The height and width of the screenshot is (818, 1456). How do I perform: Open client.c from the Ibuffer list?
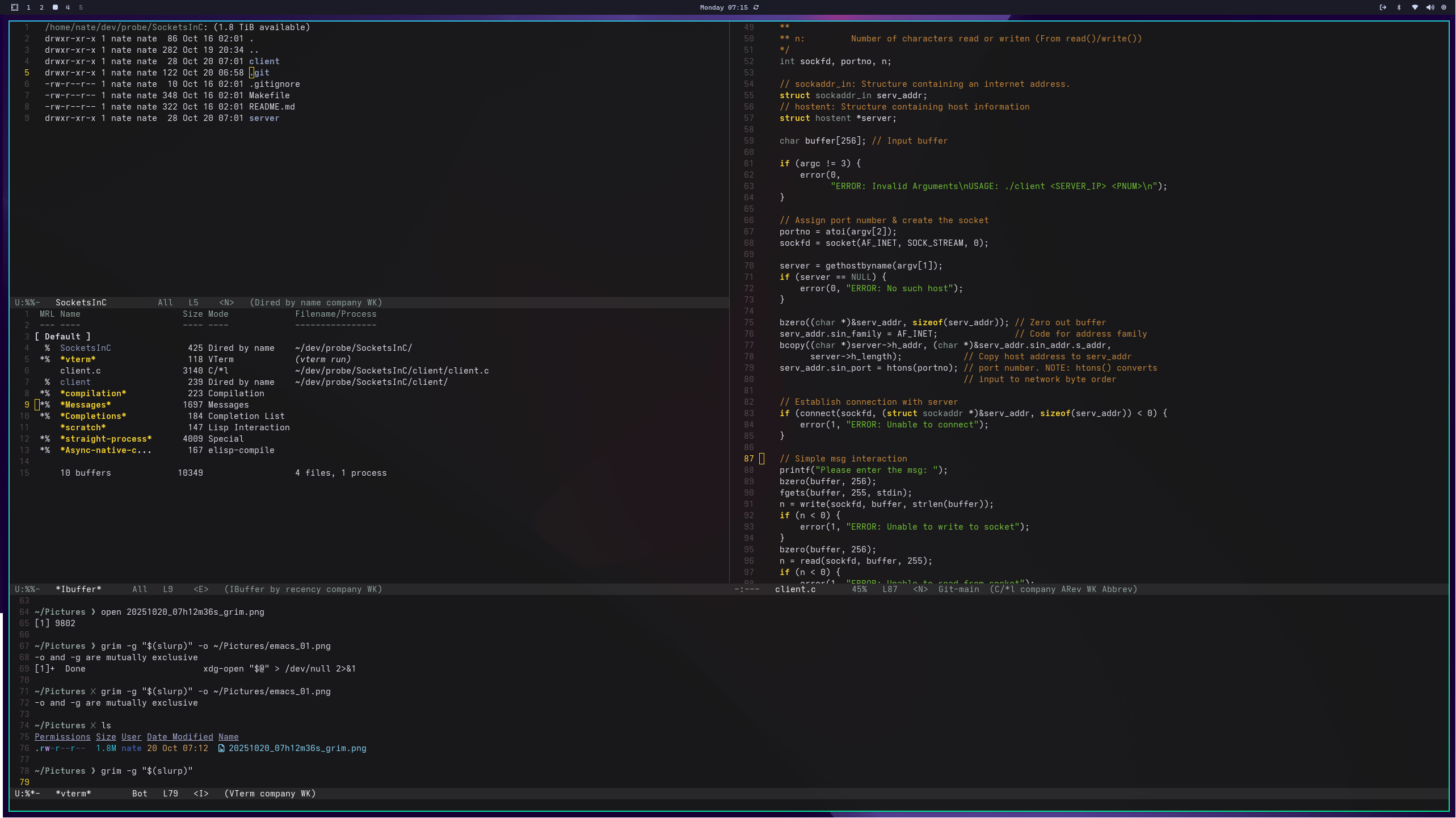80,370
